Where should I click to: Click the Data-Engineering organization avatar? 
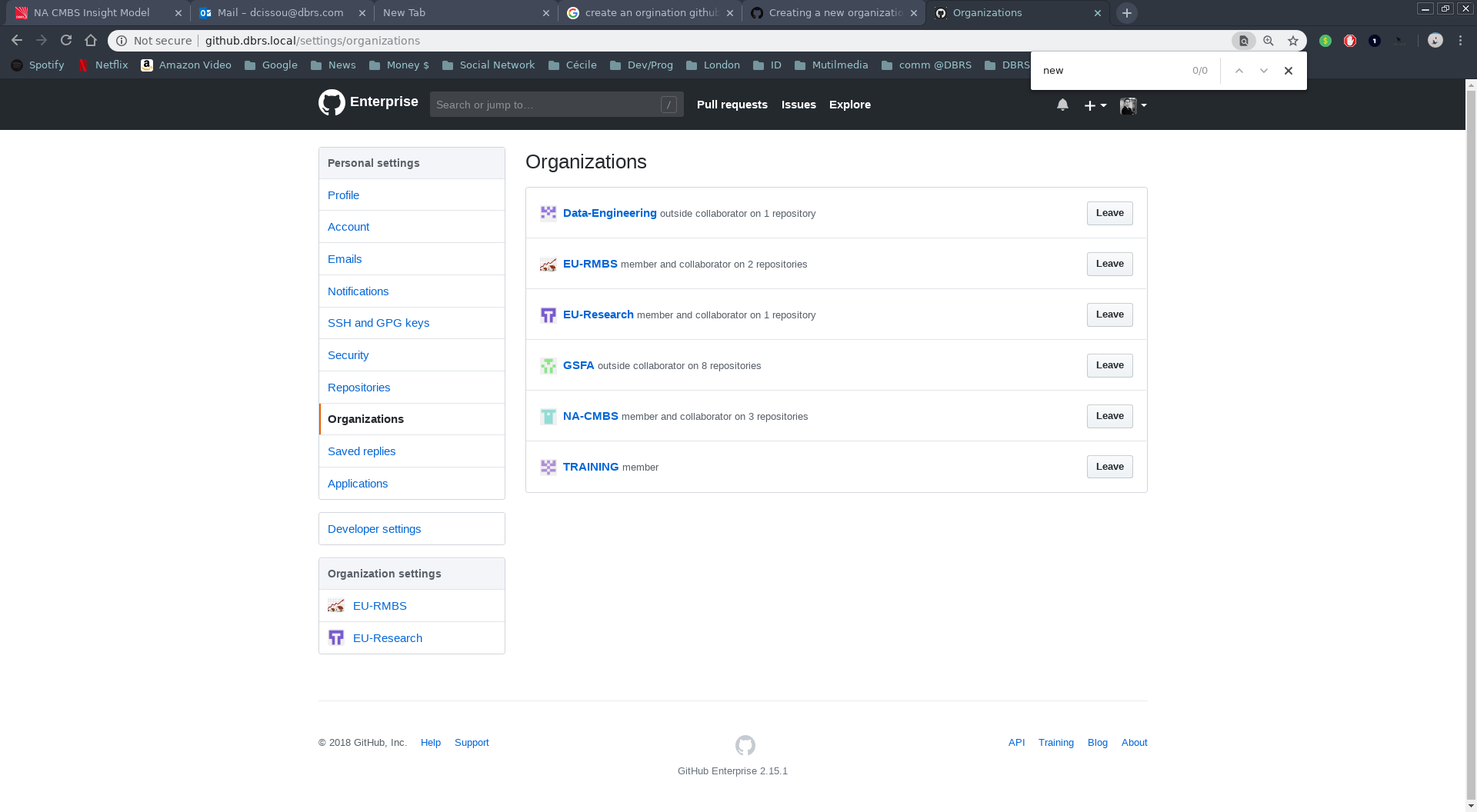pos(548,213)
